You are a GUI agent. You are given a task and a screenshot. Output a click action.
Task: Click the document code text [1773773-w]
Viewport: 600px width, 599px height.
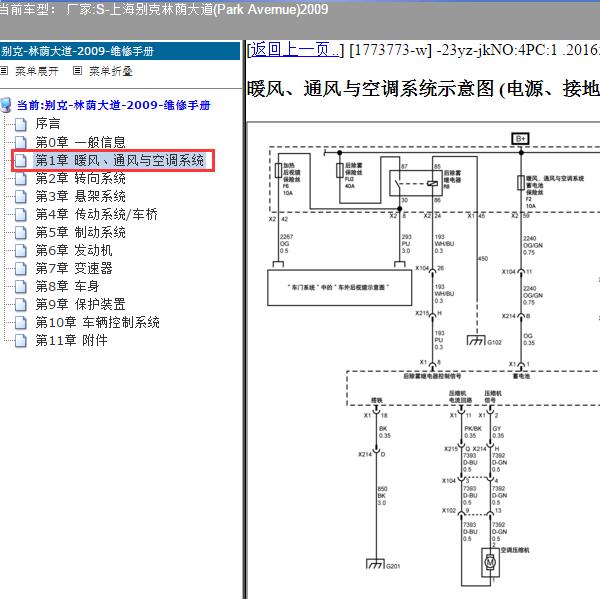390,50
